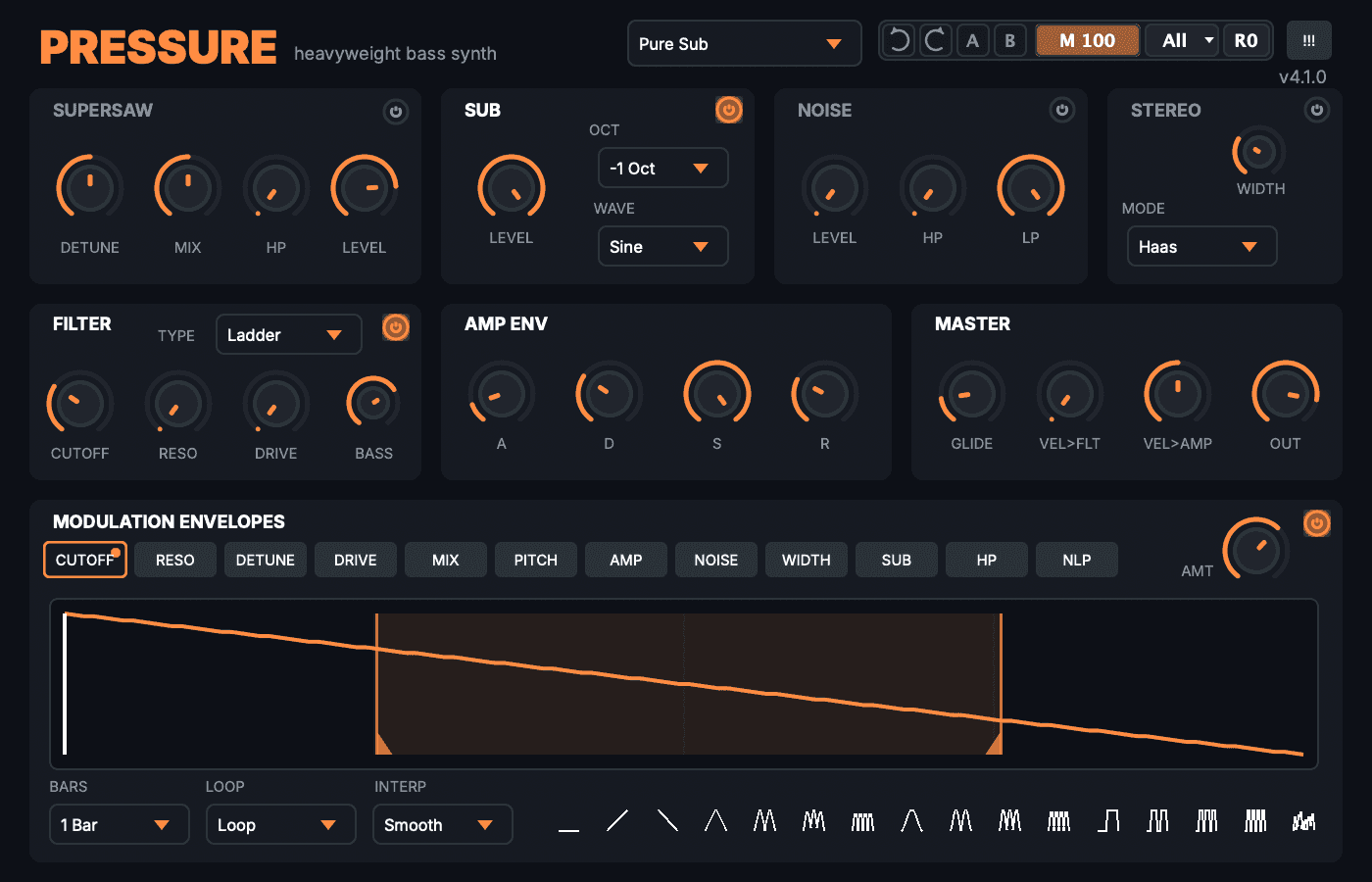Choose the single triangle shape preset
The height and width of the screenshot is (882, 1372).
point(715,820)
